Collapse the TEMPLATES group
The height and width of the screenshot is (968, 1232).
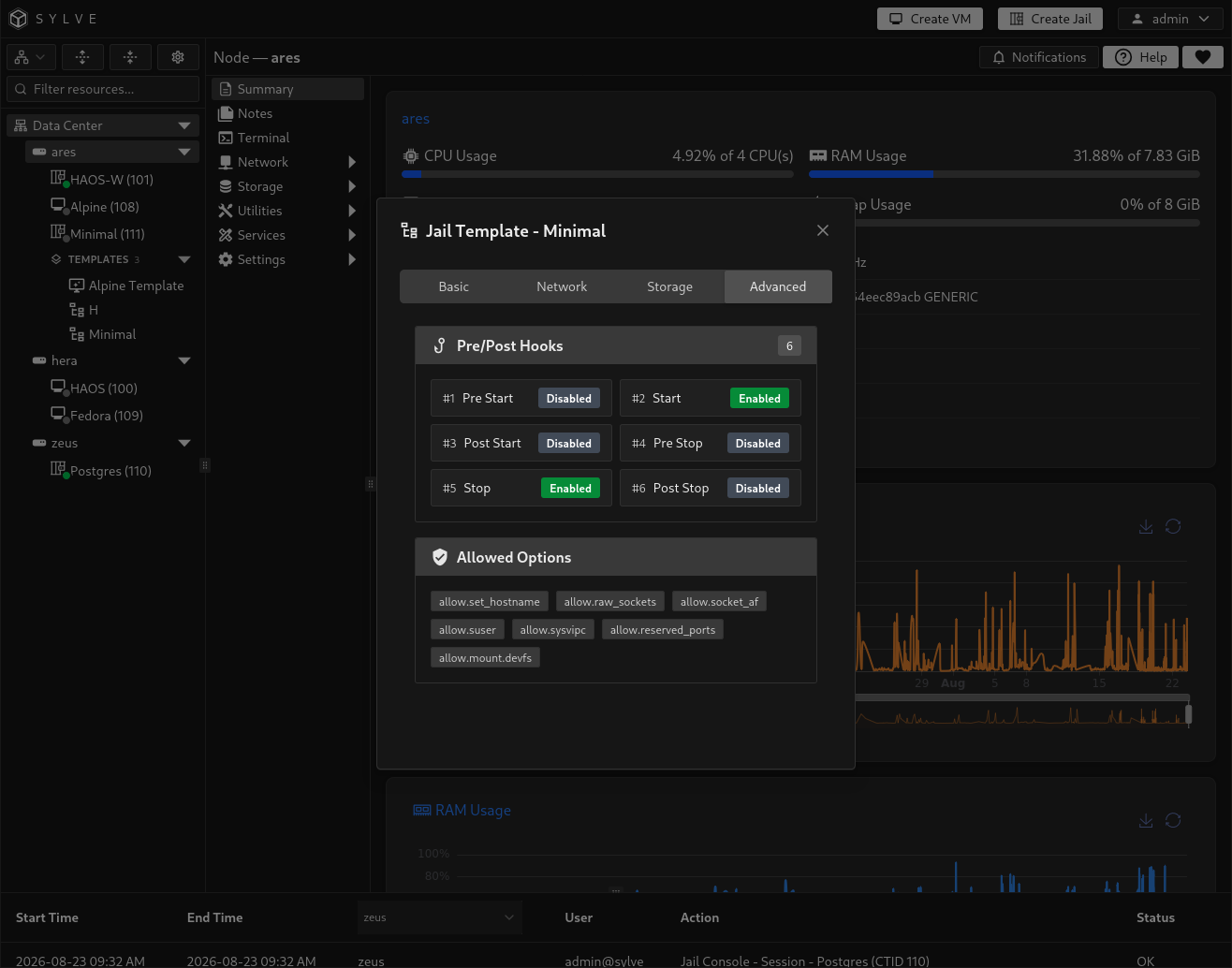pos(184,259)
